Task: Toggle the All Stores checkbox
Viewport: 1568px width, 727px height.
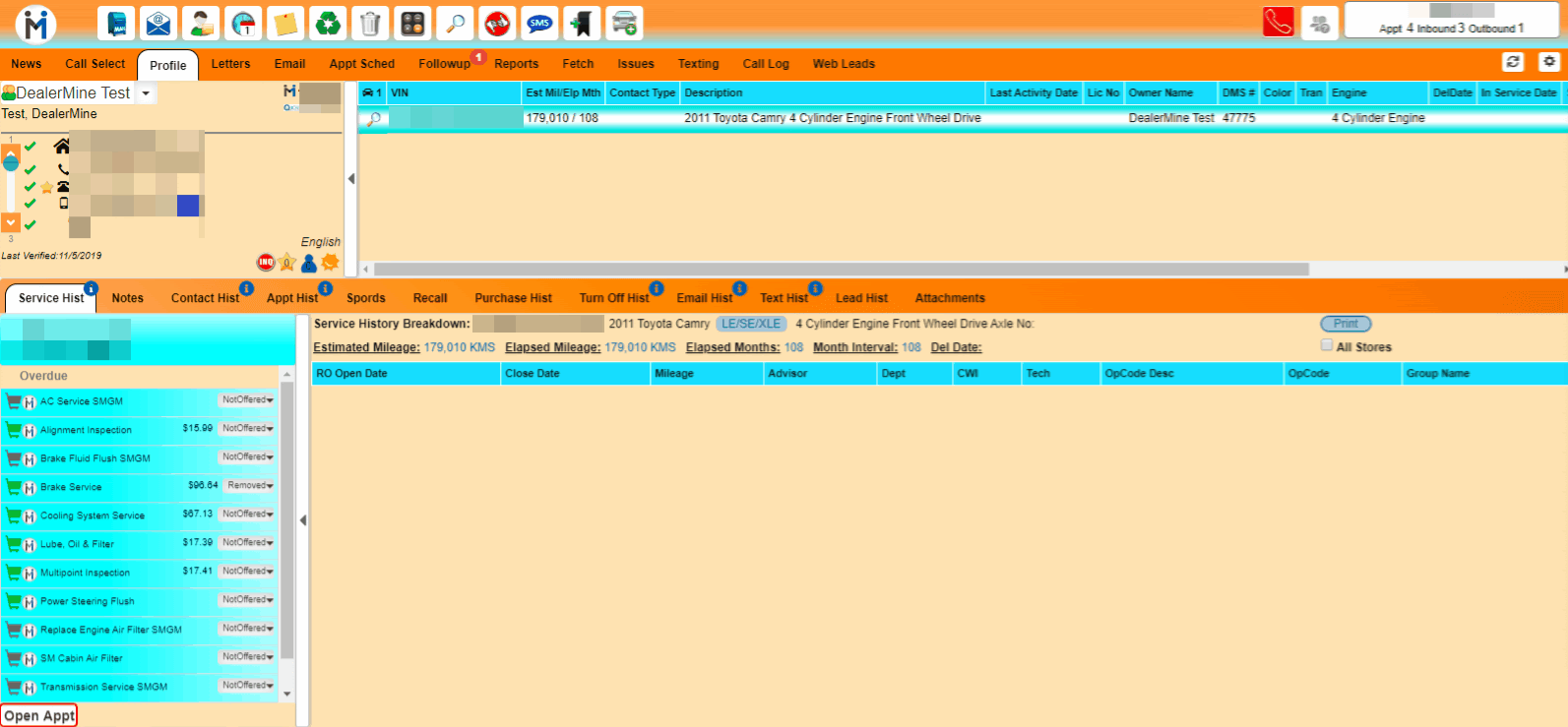Action: [1327, 345]
